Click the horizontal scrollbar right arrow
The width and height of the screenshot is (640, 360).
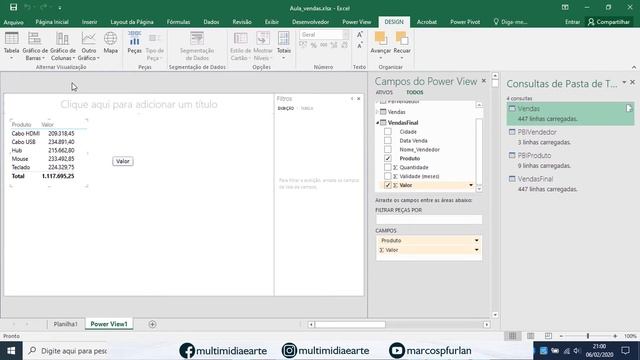487,324
